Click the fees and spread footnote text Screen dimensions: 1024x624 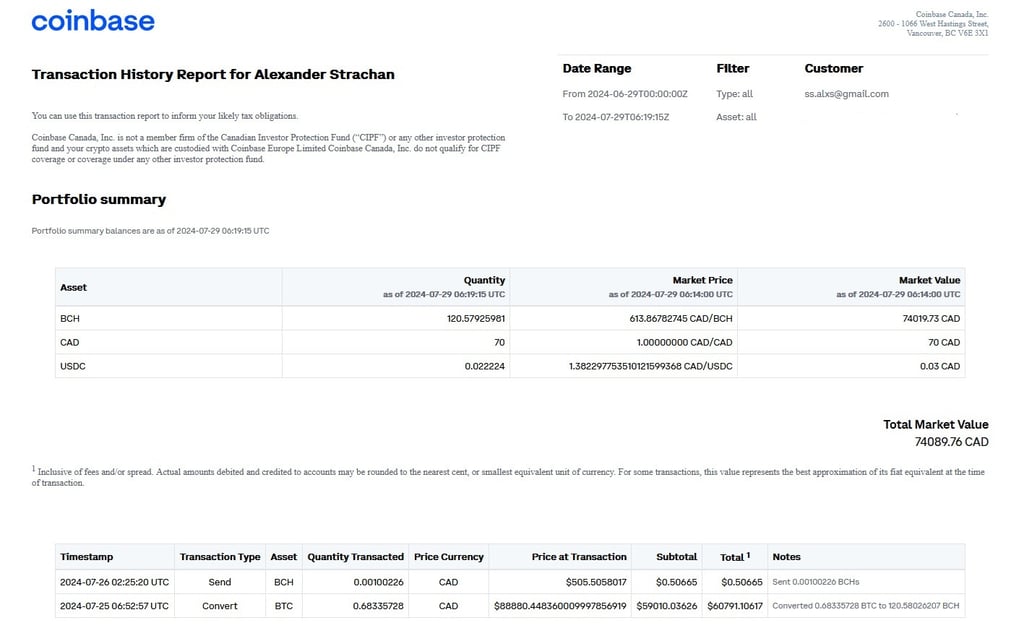(508, 476)
